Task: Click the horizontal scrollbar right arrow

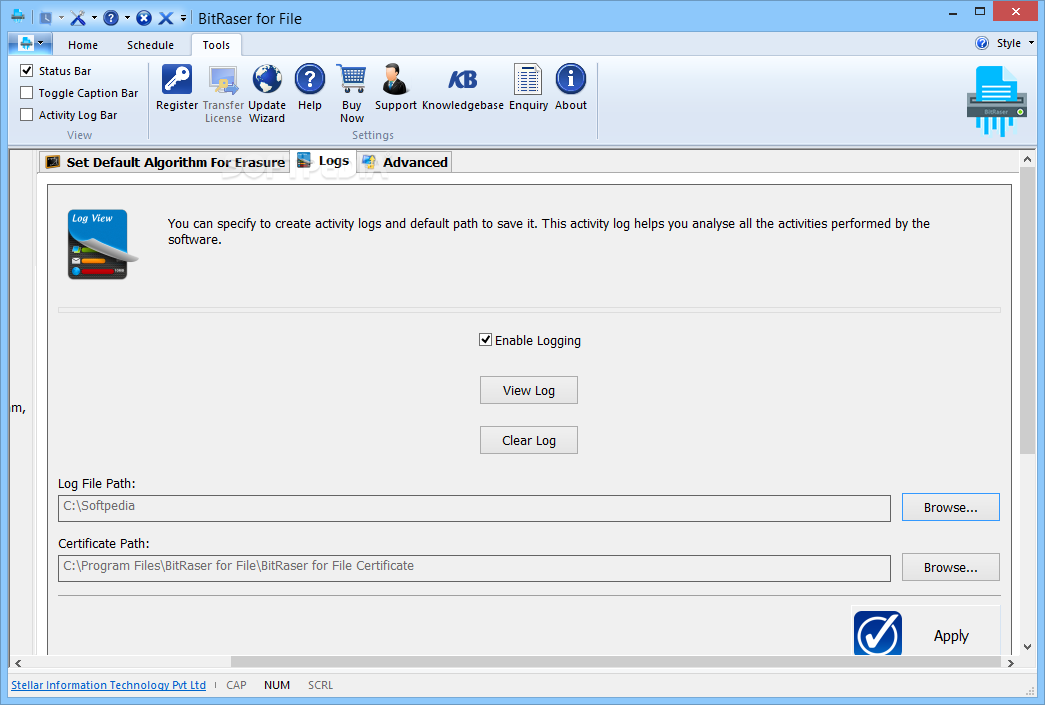Action: (1010, 663)
